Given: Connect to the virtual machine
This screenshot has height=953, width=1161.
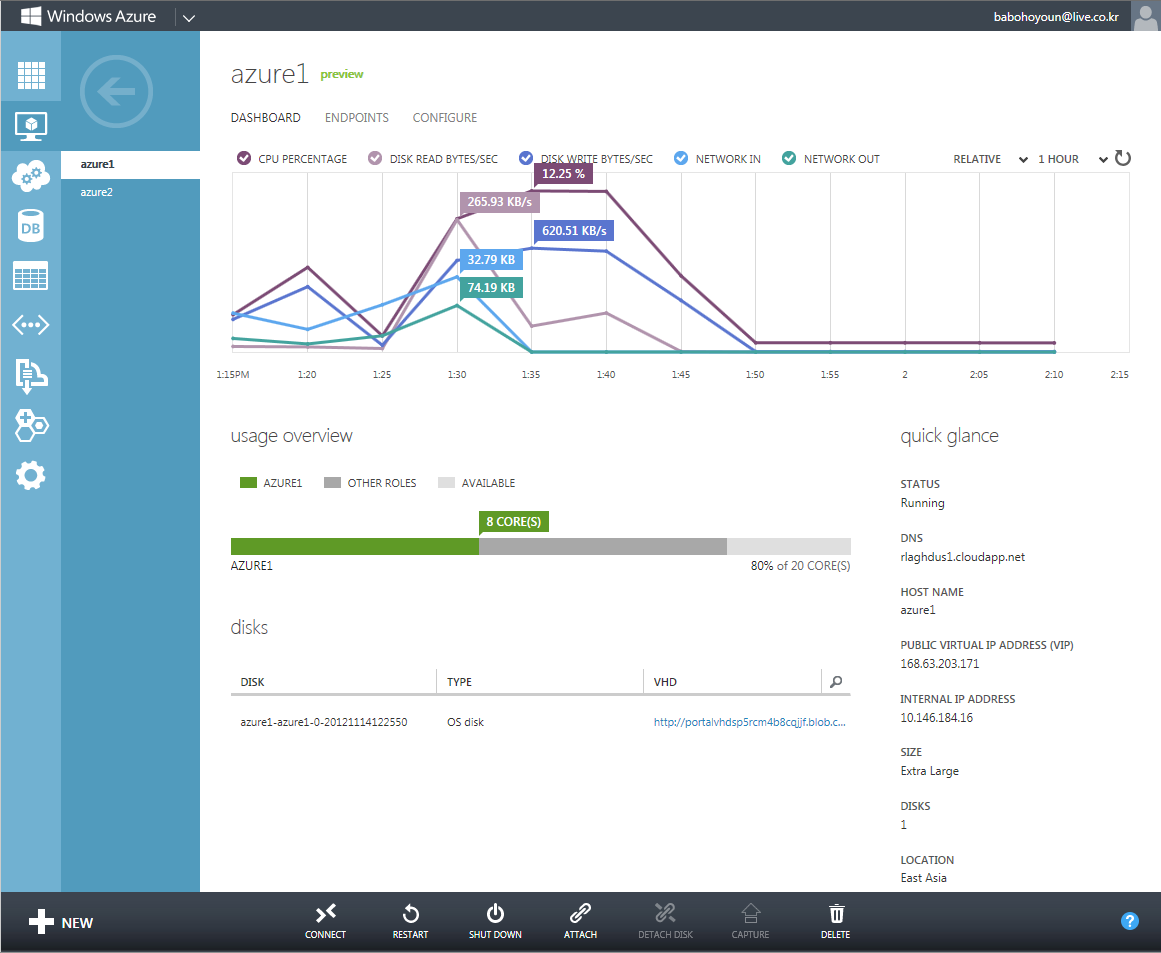Looking at the screenshot, I should (325, 921).
